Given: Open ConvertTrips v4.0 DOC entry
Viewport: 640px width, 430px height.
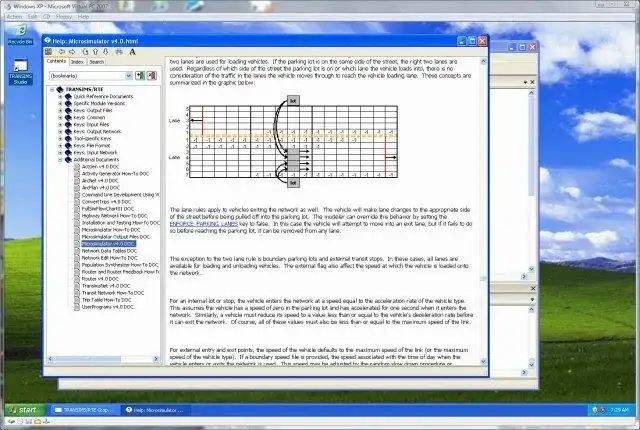Looking at the screenshot, I should click(x=107, y=202).
